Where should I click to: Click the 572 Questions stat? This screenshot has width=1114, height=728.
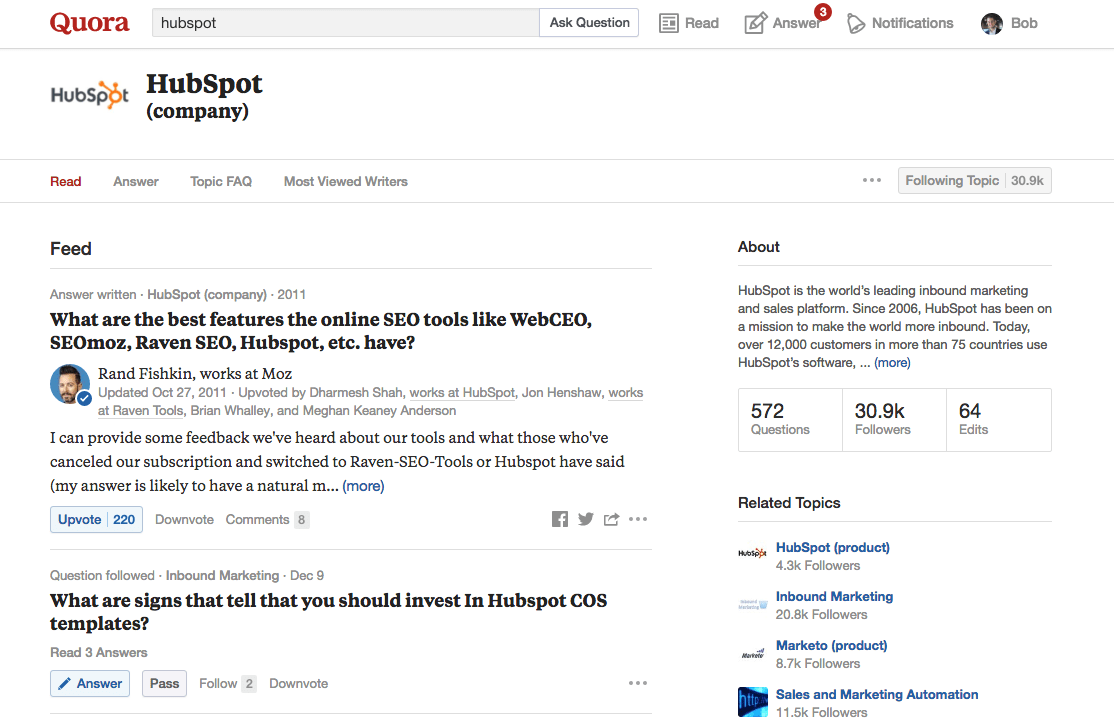[x=790, y=419]
